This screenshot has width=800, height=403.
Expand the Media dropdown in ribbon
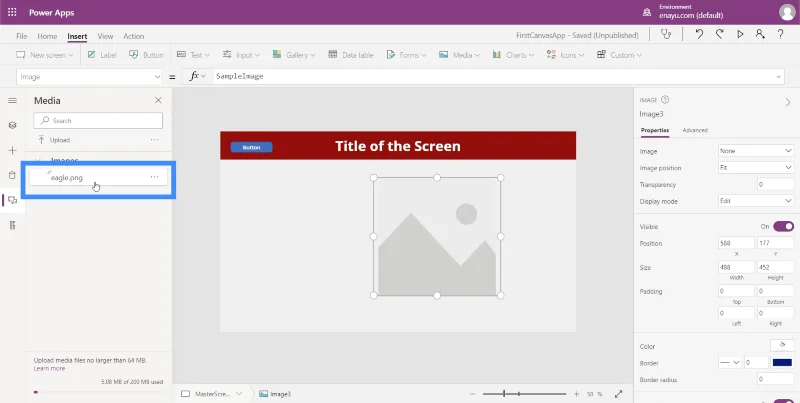point(459,55)
